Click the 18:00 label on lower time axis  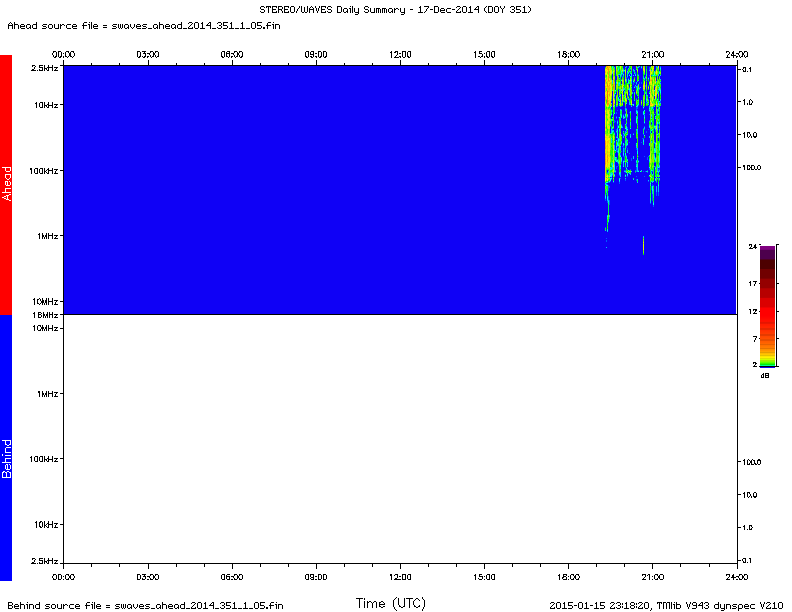click(x=568, y=577)
